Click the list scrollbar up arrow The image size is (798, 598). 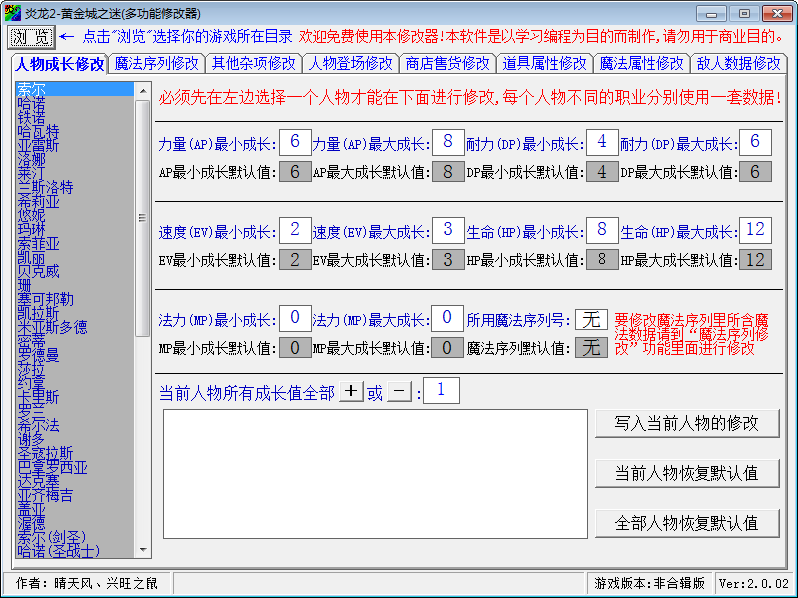click(x=143, y=91)
